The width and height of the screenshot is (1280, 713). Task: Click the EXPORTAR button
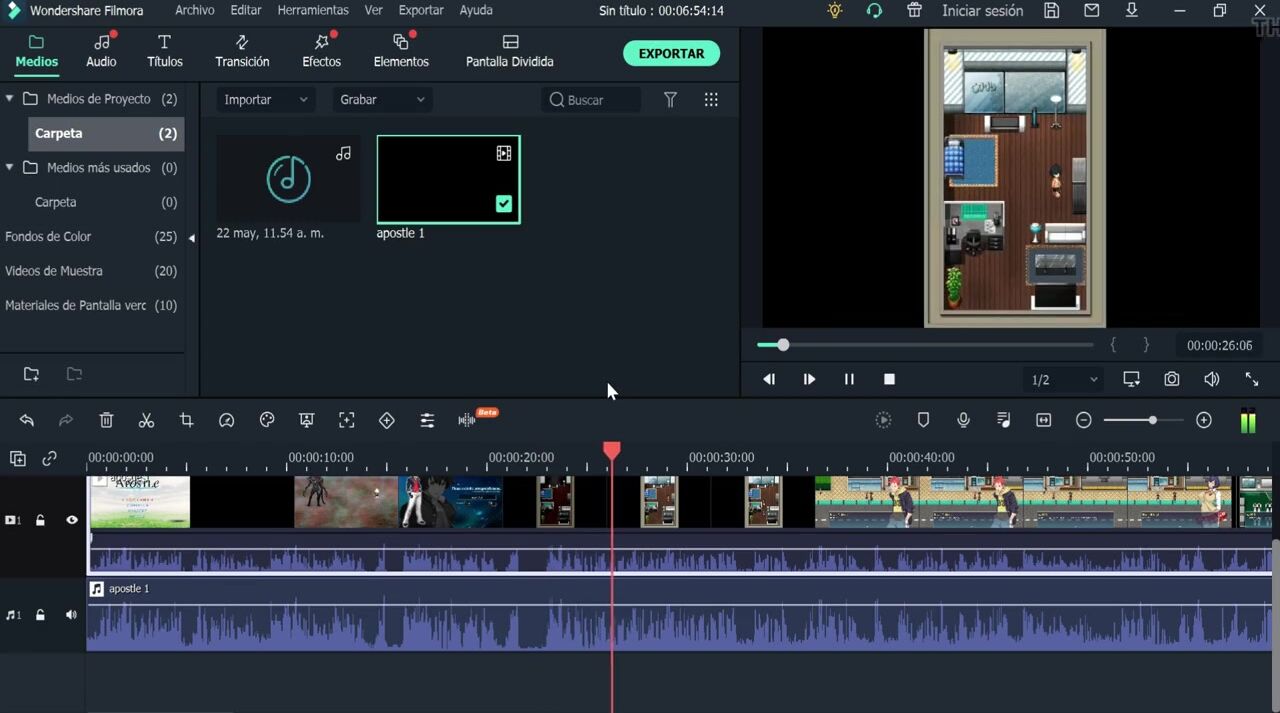point(671,54)
